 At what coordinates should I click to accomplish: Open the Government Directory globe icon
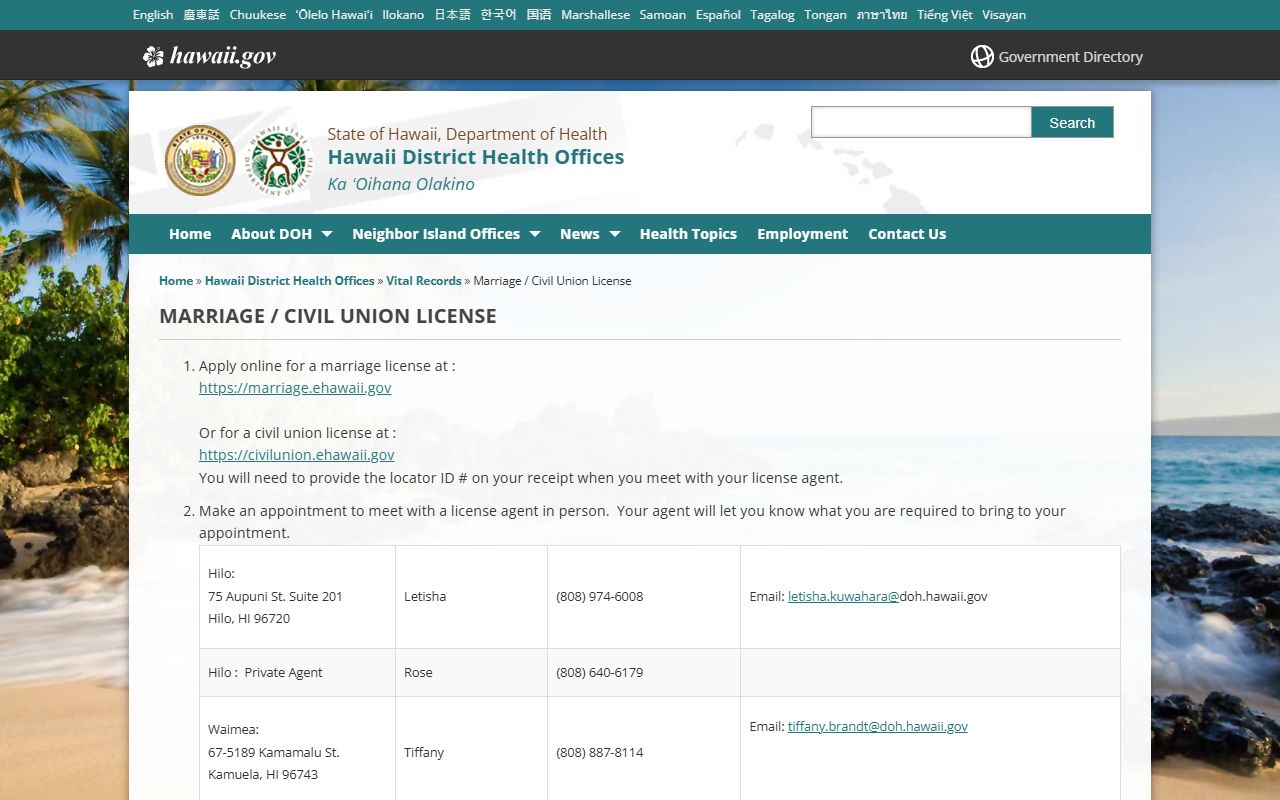point(982,57)
